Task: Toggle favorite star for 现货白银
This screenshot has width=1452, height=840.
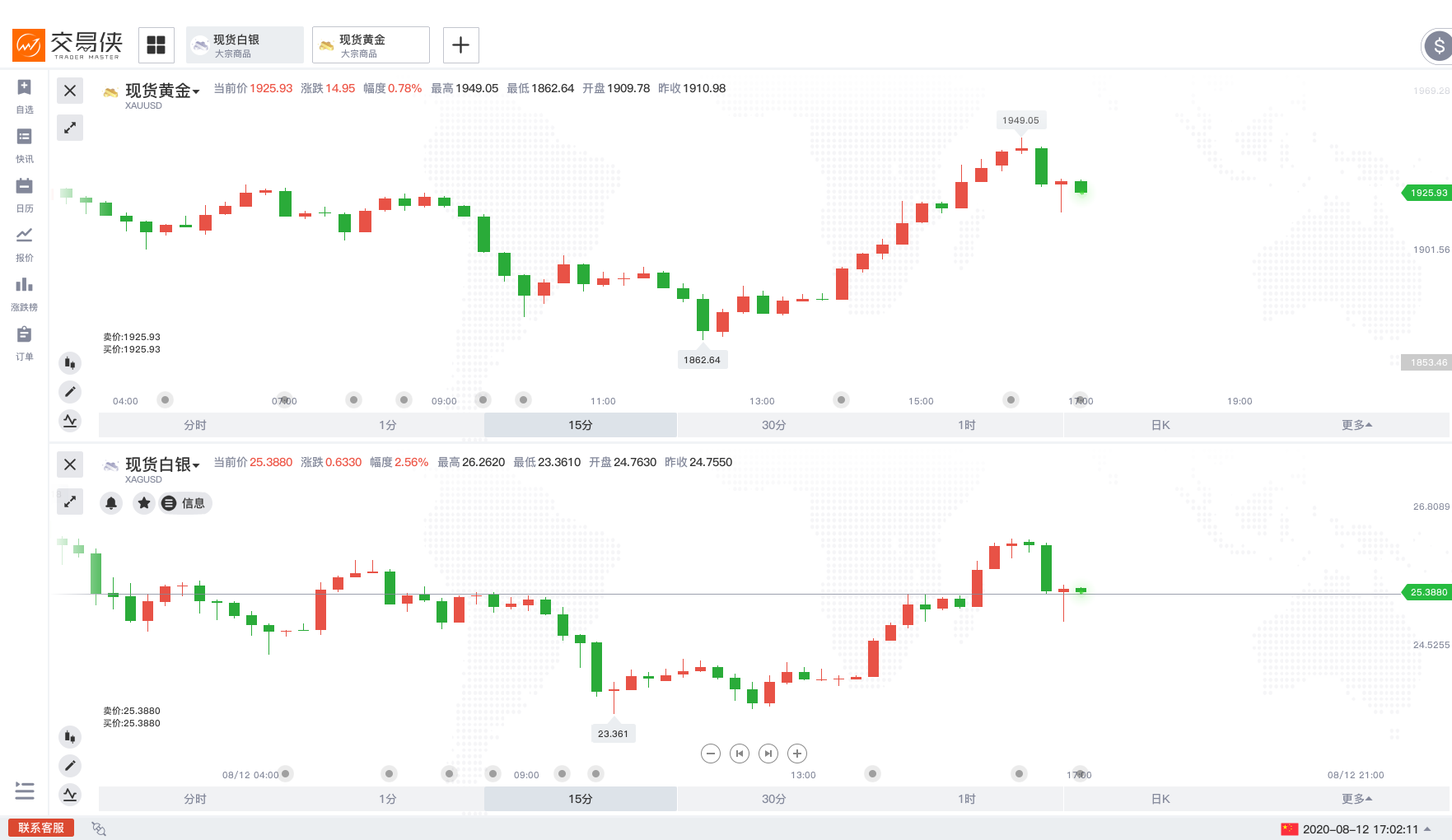Action: [x=144, y=503]
